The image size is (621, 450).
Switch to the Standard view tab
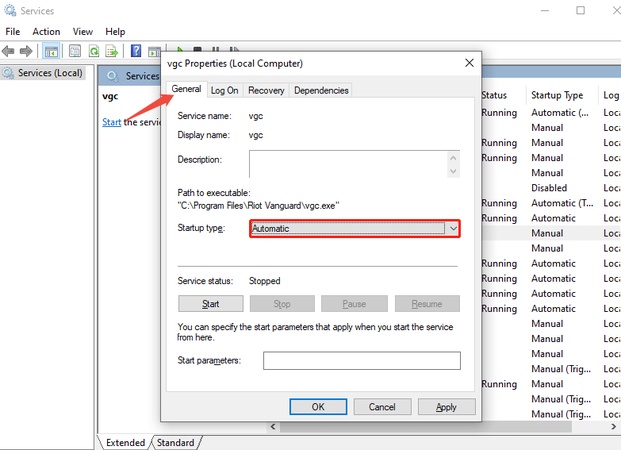pyautogui.click(x=175, y=442)
